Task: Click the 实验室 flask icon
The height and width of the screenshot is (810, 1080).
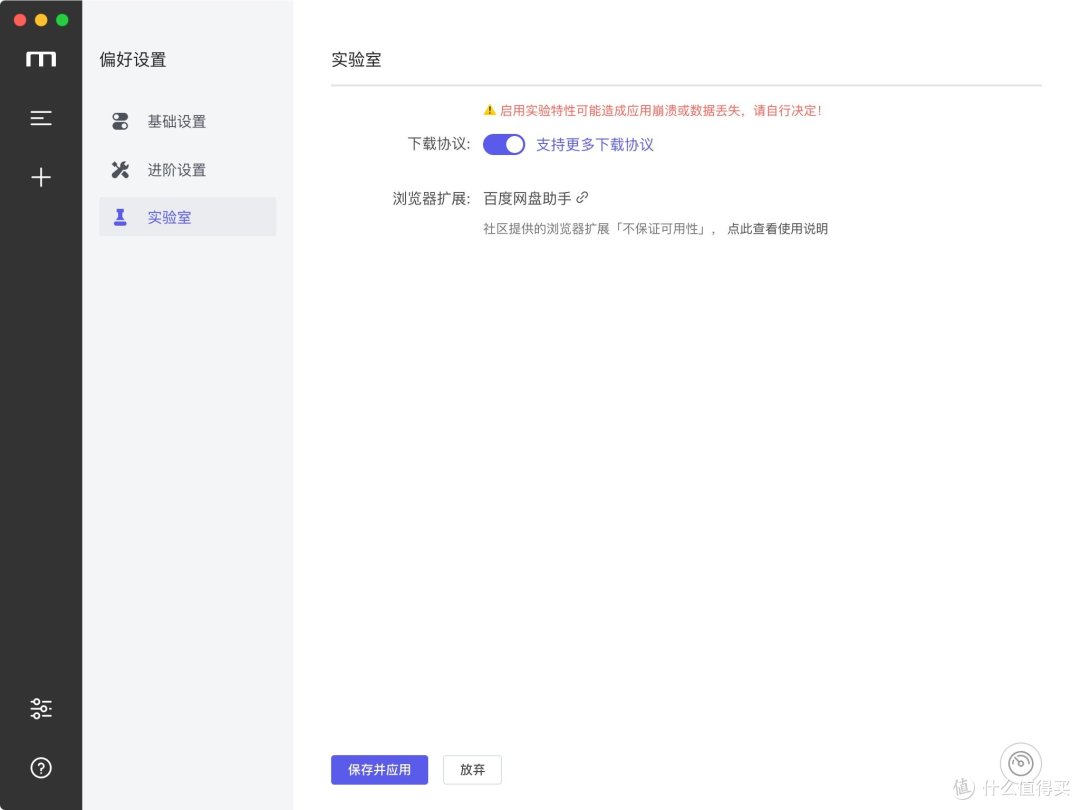Action: point(120,217)
